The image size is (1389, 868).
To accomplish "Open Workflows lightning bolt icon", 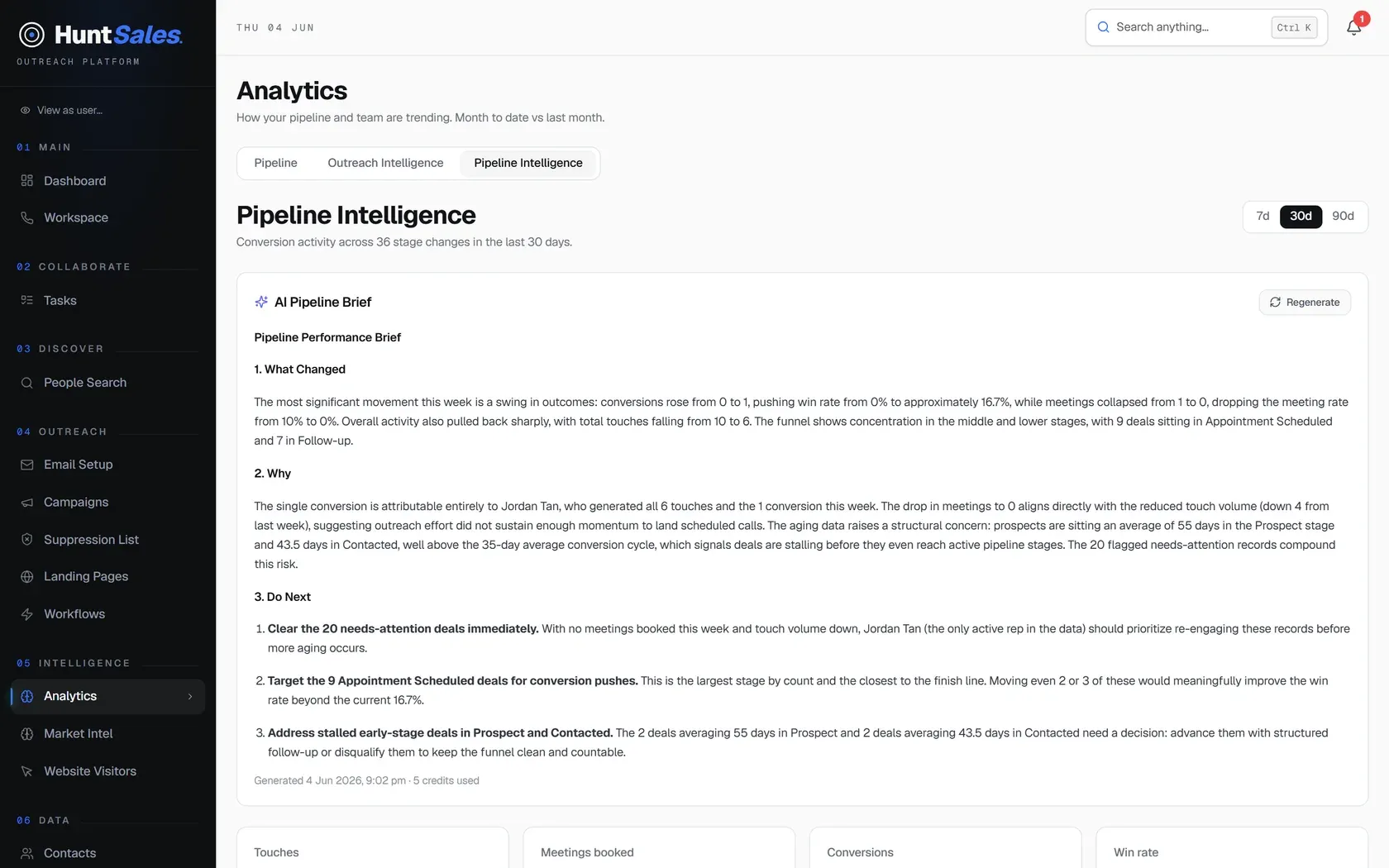I will pos(26,613).
